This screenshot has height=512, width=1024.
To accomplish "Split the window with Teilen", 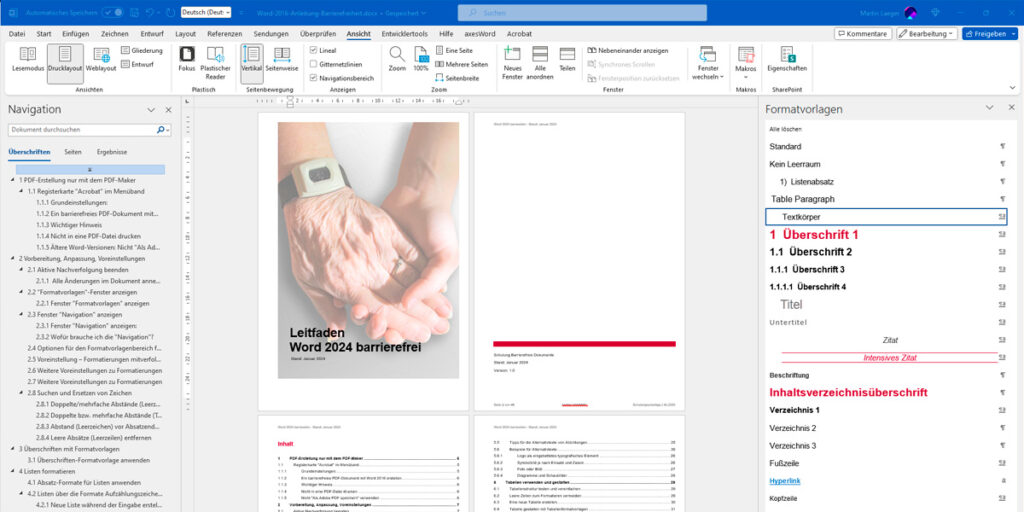I will [x=568, y=60].
